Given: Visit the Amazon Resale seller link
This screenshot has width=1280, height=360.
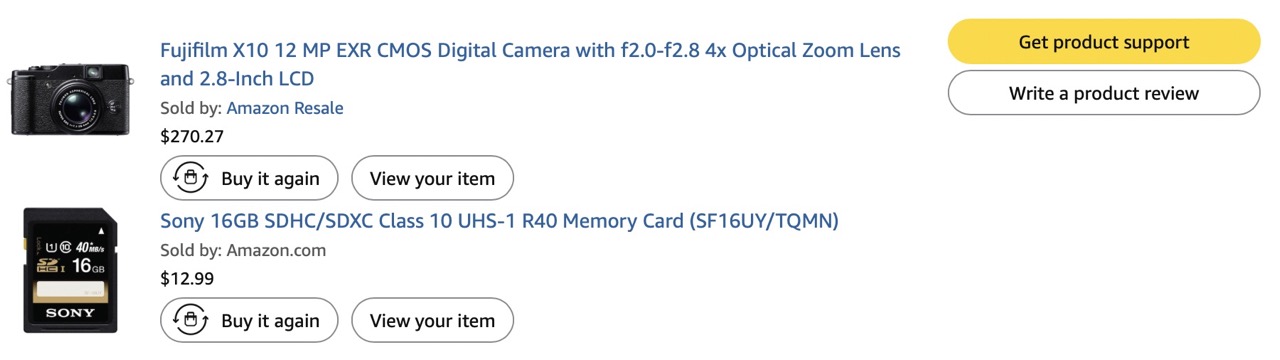Looking at the screenshot, I should click(x=285, y=108).
